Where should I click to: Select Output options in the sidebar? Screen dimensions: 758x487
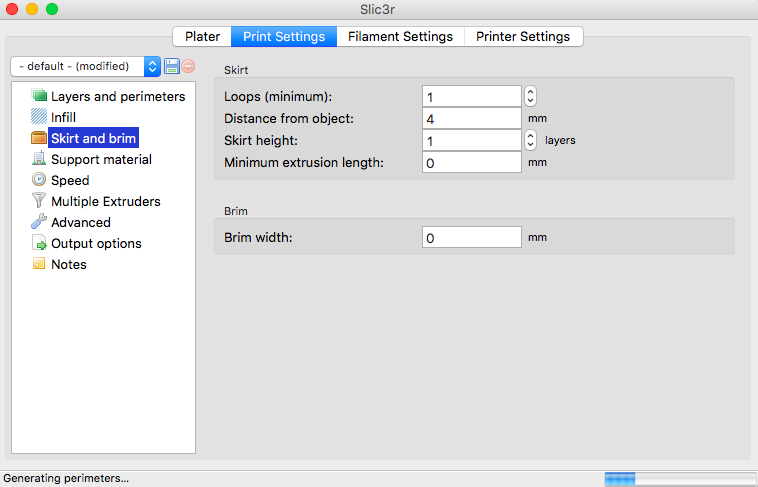[x=96, y=243]
